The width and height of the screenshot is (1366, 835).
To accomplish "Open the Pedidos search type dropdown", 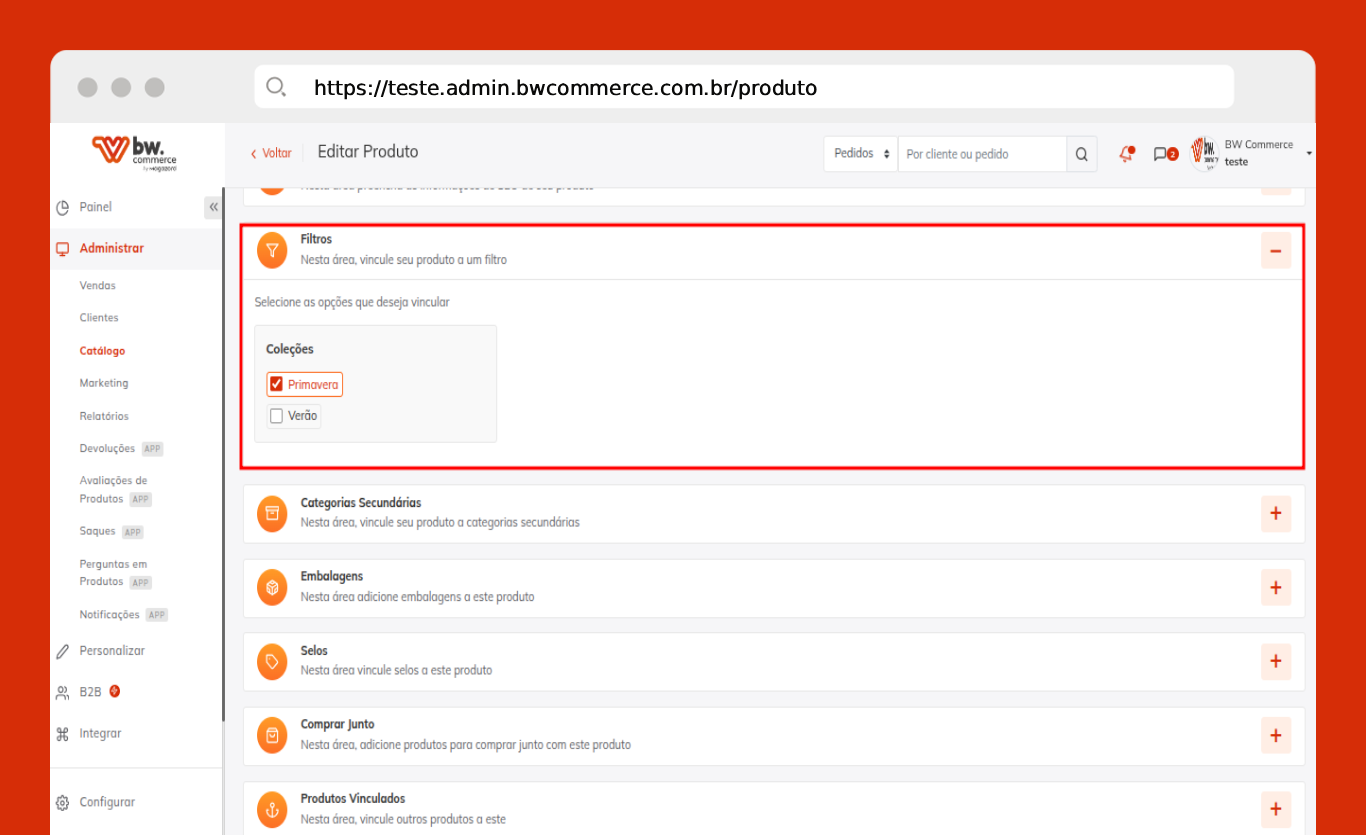I will coord(860,154).
